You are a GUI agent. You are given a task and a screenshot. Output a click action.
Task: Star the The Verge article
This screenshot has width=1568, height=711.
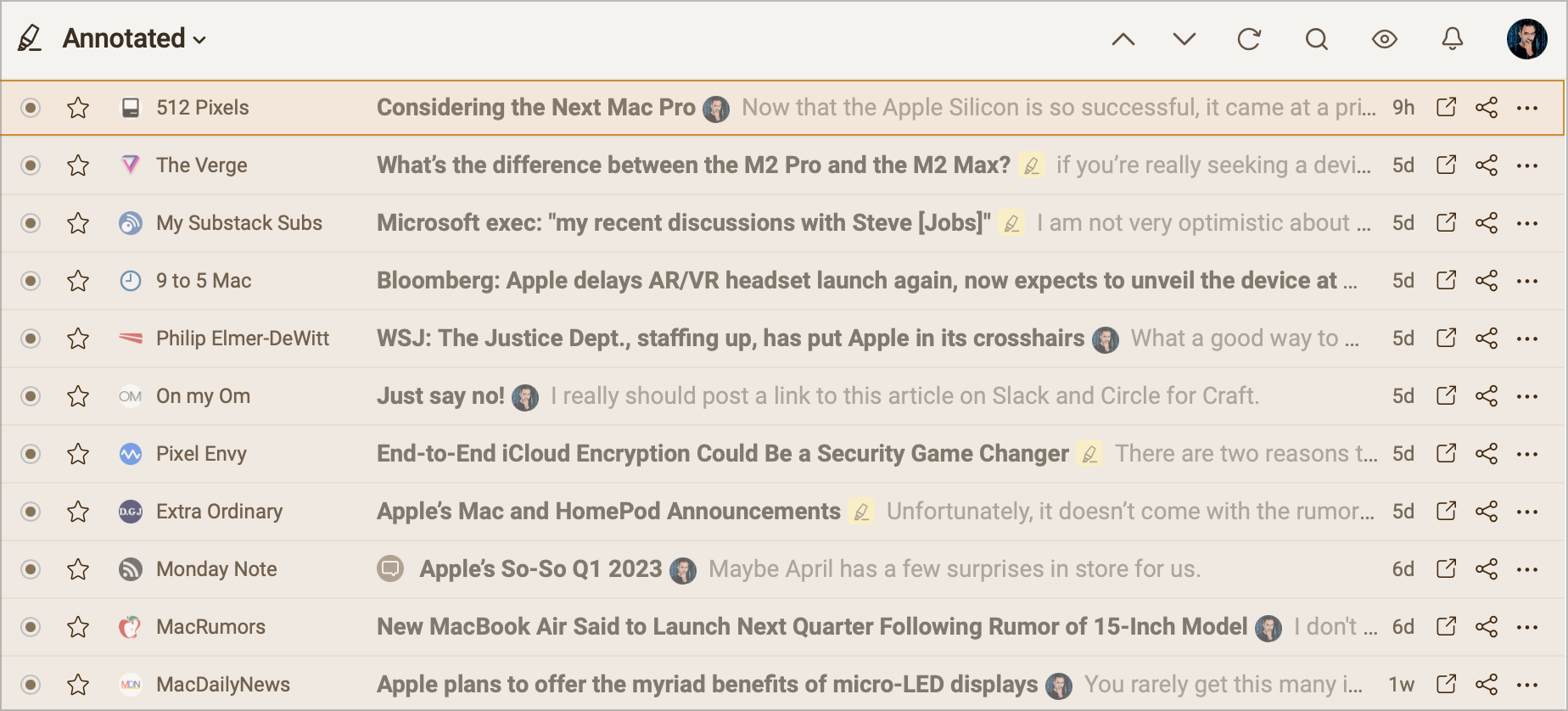pyautogui.click(x=78, y=165)
